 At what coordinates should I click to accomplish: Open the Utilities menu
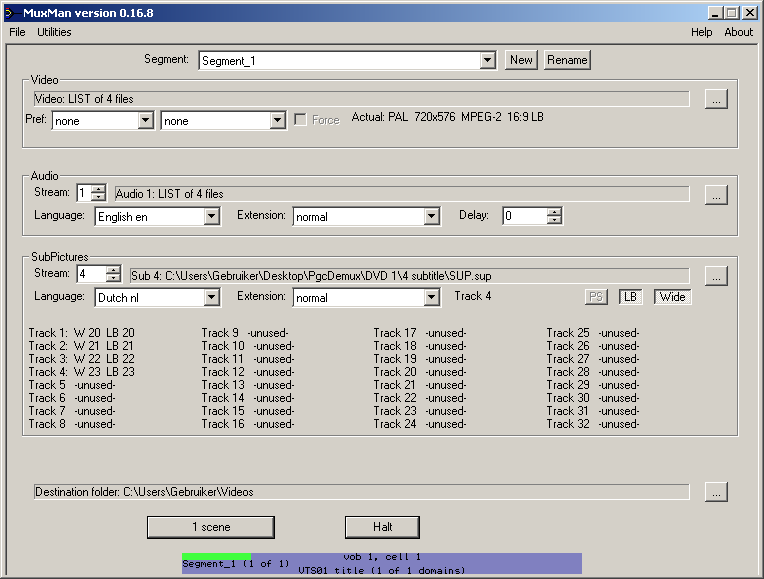point(54,32)
